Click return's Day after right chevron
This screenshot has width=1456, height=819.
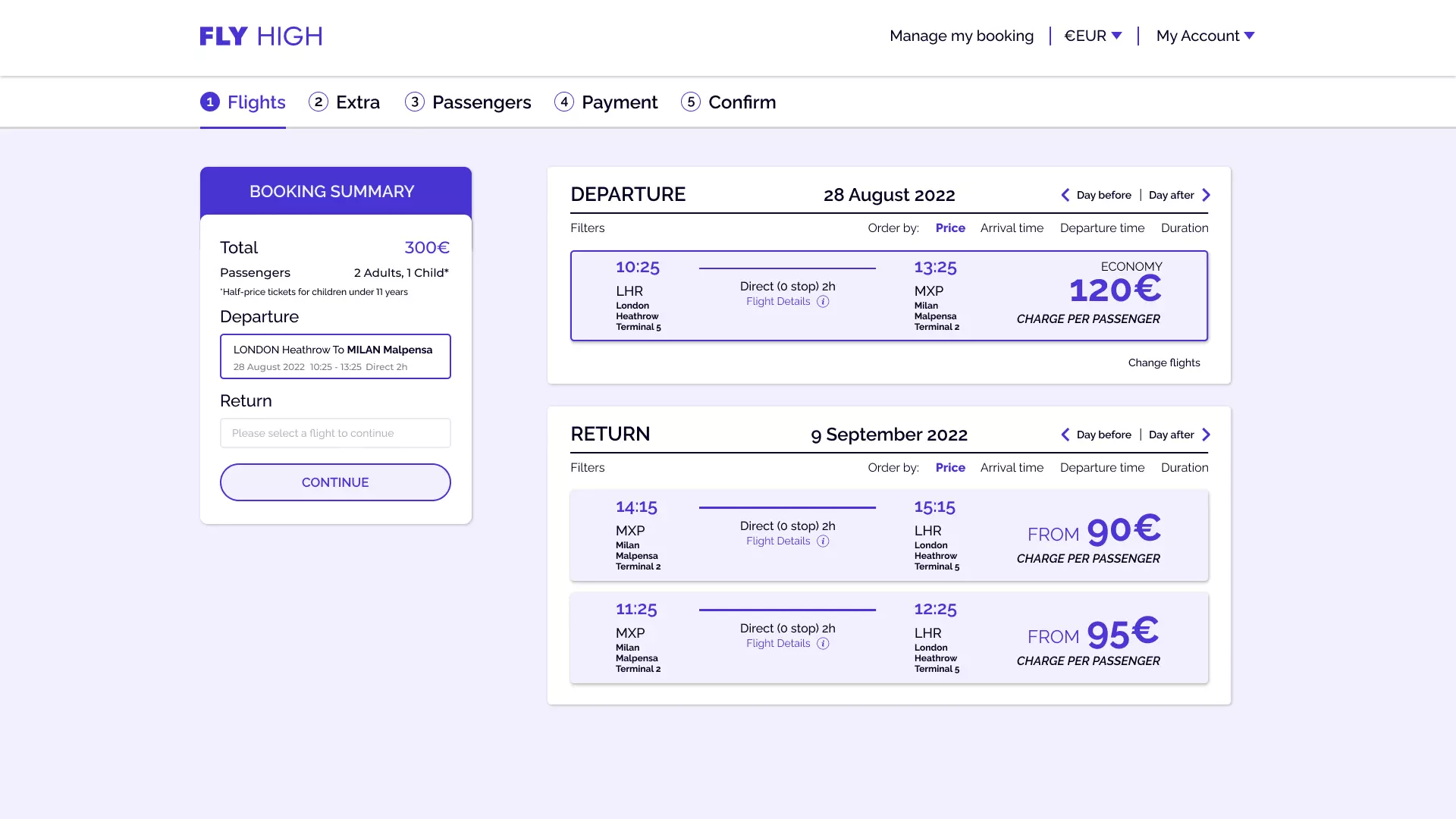(x=1206, y=435)
